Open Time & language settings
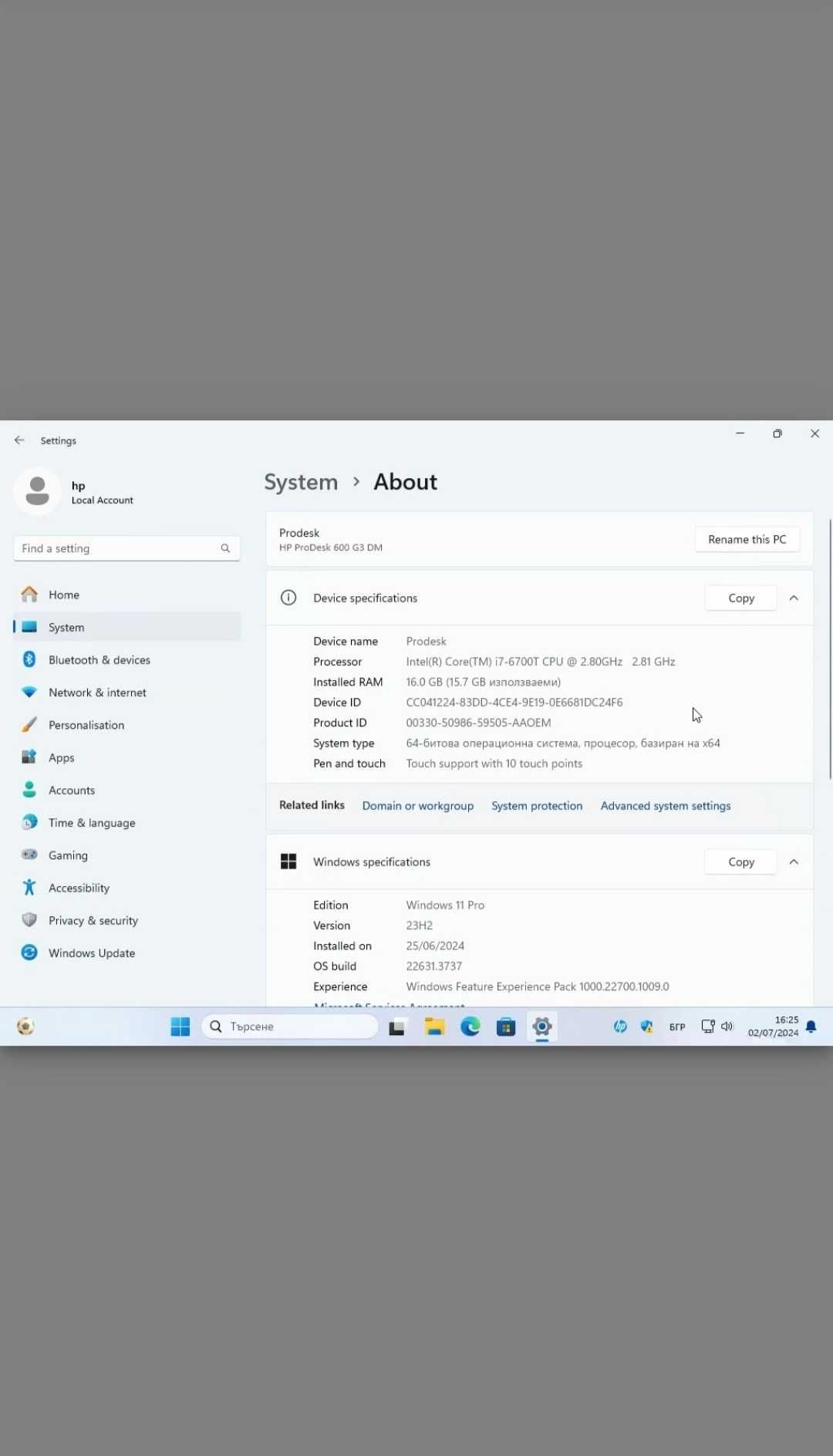 (x=127, y=823)
